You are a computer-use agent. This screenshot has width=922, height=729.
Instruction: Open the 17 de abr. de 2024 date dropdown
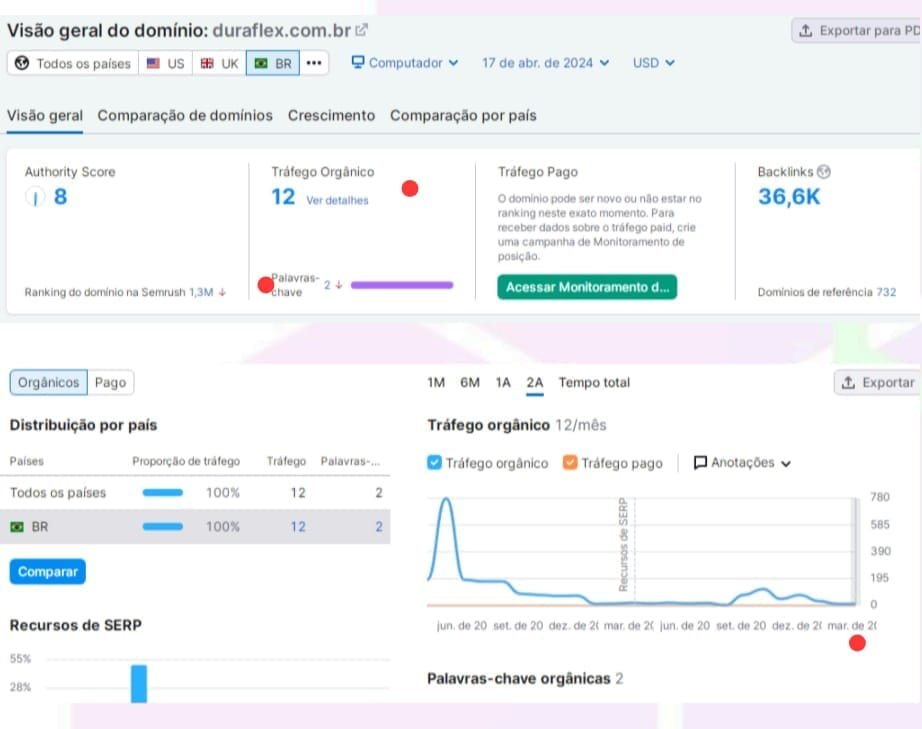click(x=545, y=63)
